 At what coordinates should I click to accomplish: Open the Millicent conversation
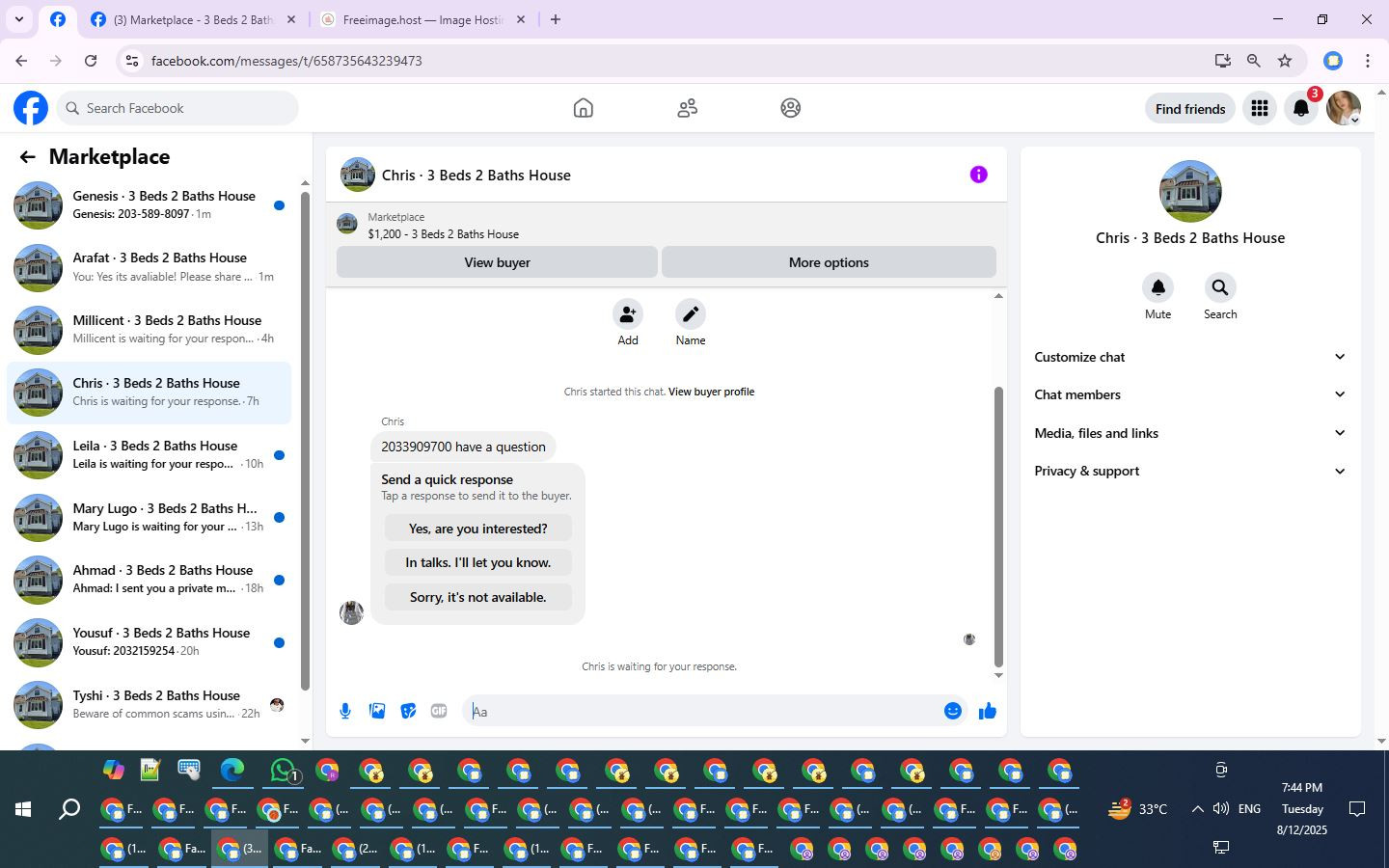pyautogui.click(x=150, y=330)
